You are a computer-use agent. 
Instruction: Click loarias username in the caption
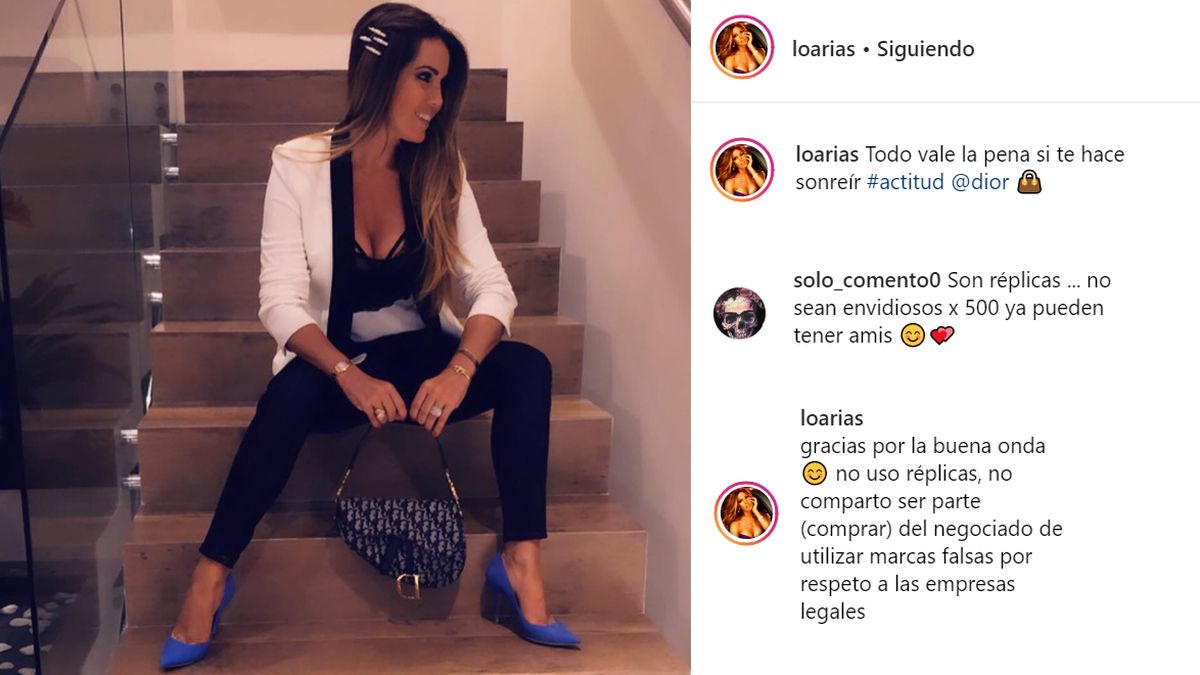(827, 155)
